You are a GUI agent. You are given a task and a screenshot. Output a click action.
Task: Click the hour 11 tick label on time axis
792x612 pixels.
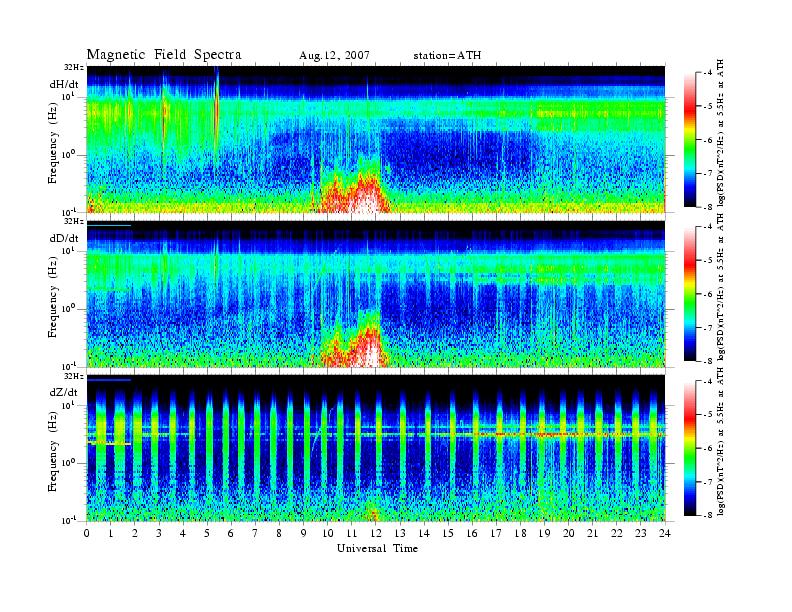coord(352,533)
